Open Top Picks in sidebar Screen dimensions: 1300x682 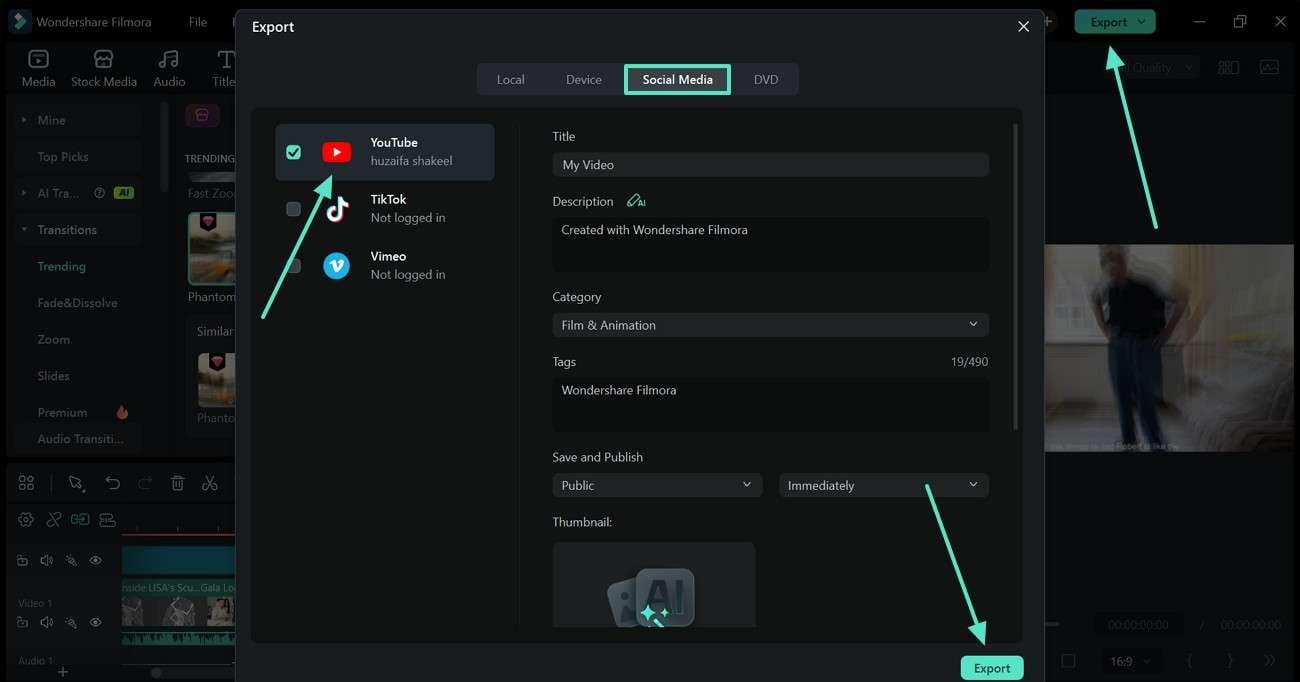(63, 157)
